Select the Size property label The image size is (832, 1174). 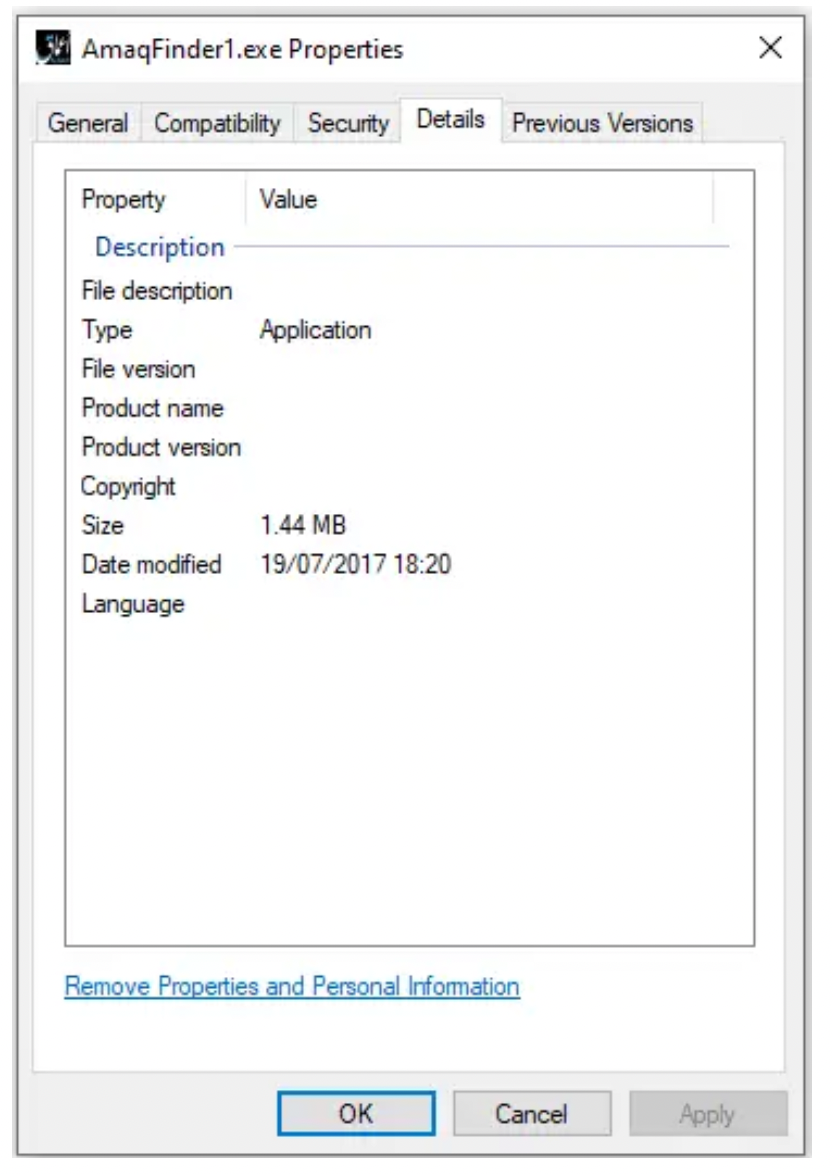click(x=103, y=525)
